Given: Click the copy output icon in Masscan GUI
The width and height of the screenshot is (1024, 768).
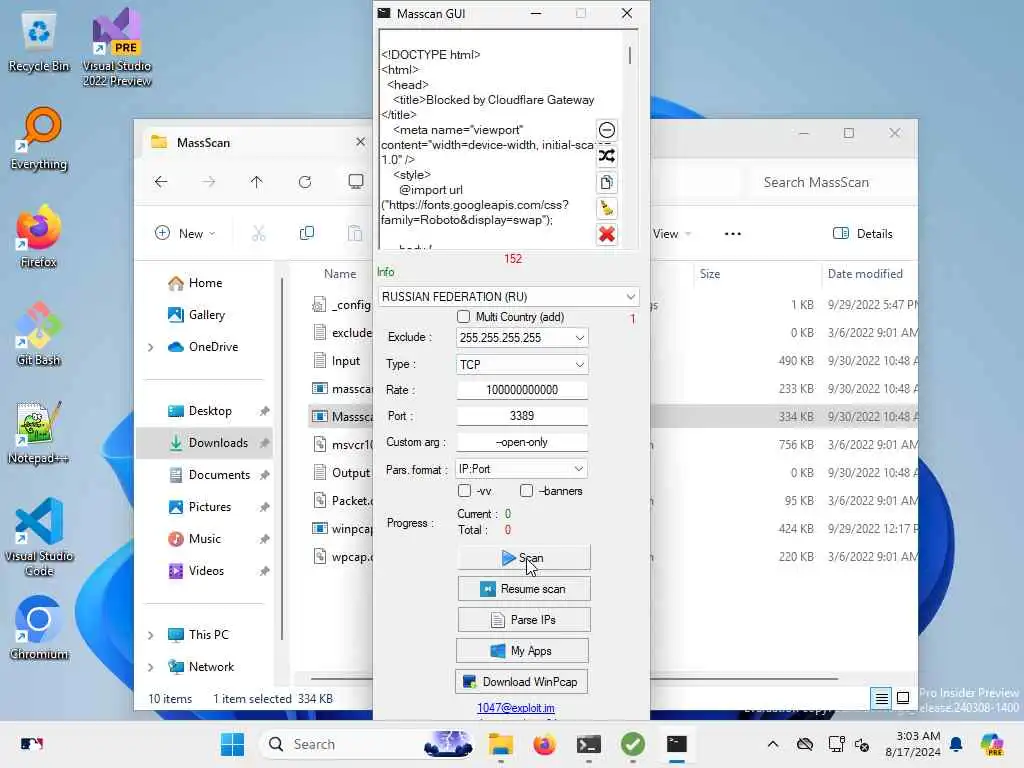Looking at the screenshot, I should coord(607,182).
